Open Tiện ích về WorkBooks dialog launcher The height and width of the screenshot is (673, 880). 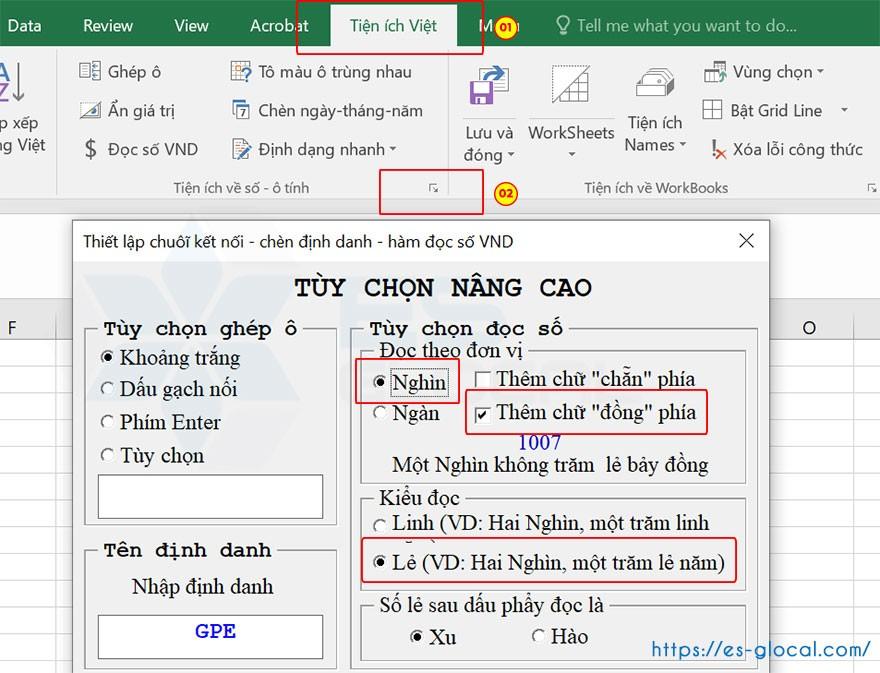[x=872, y=188]
